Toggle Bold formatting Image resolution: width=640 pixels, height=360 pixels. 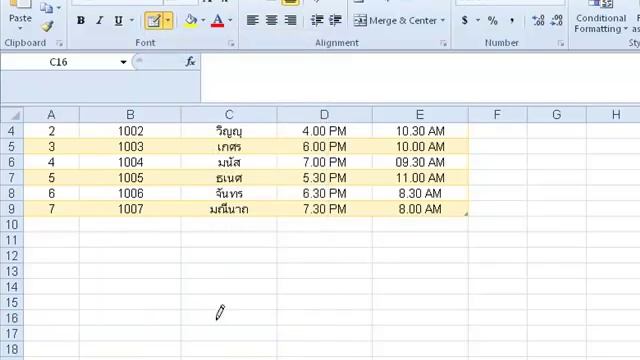coord(81,20)
